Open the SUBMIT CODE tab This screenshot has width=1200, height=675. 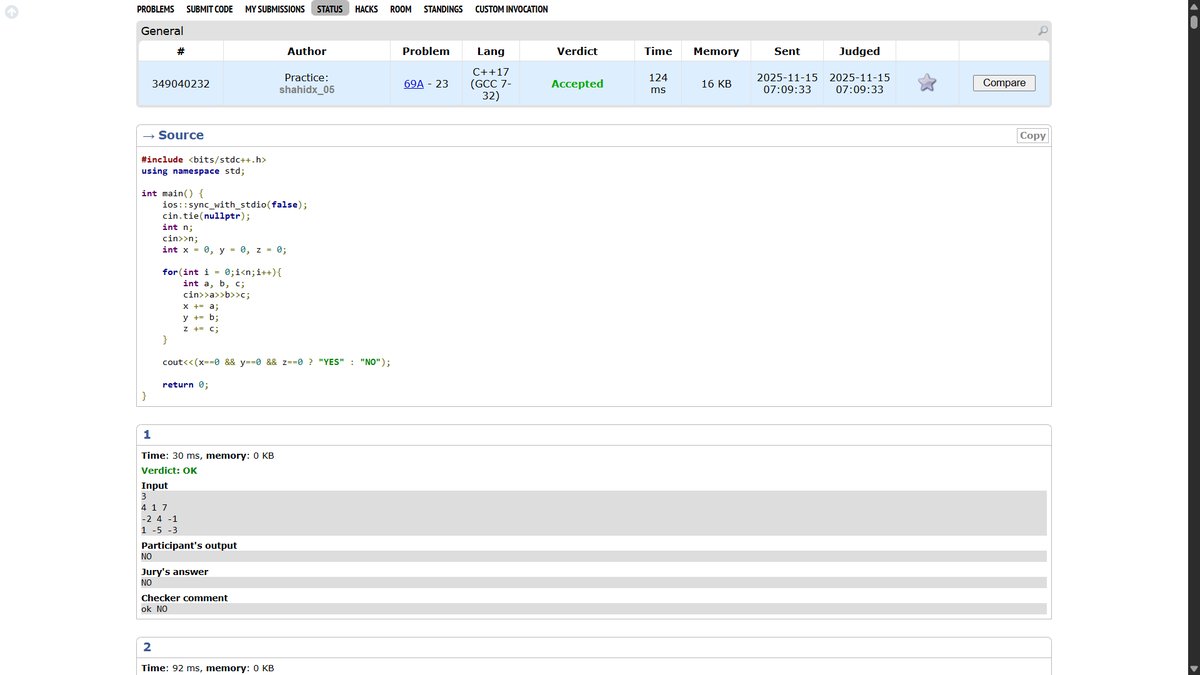(x=210, y=9)
